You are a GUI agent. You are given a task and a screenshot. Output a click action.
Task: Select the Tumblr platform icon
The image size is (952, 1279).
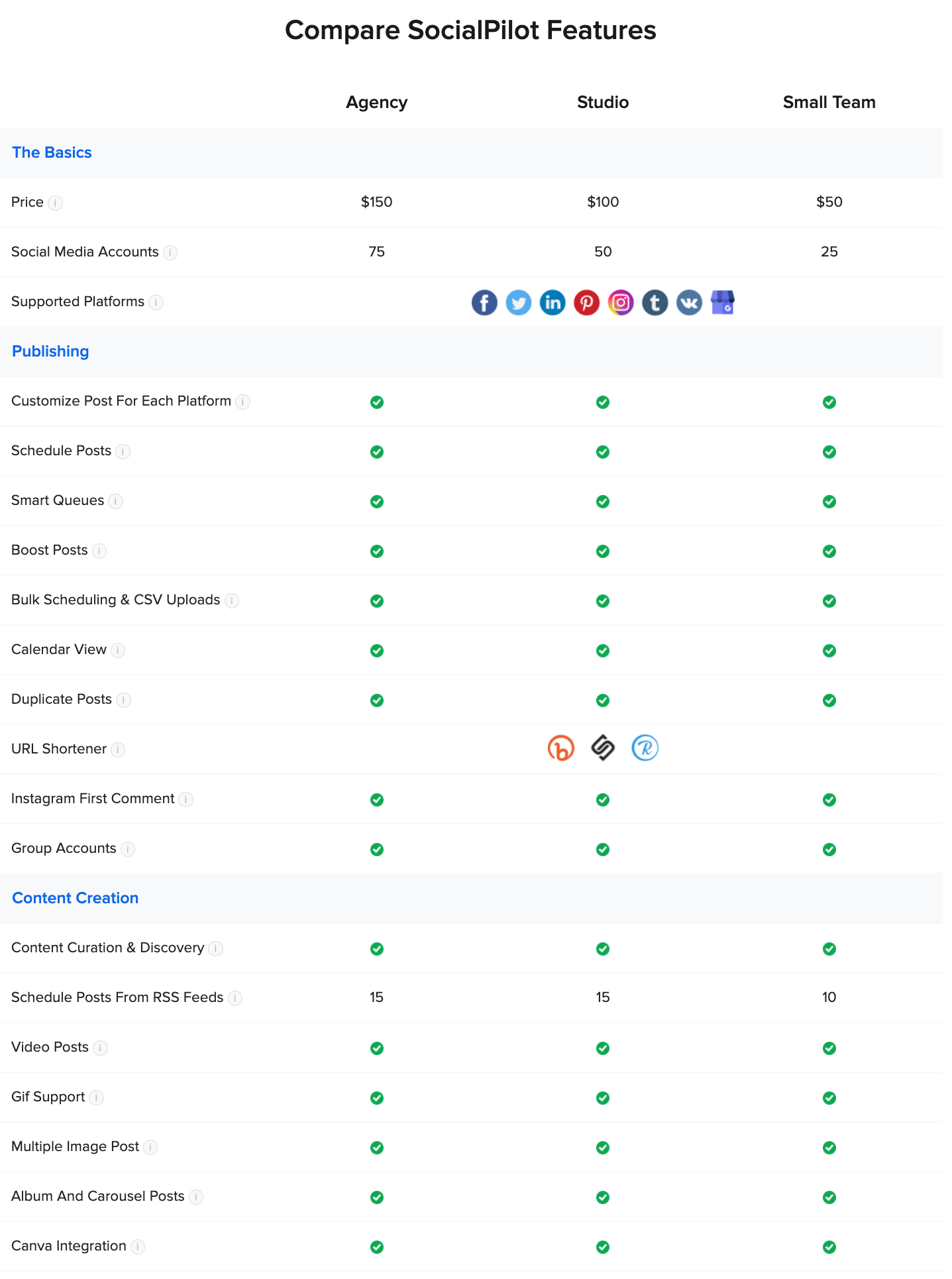point(655,303)
